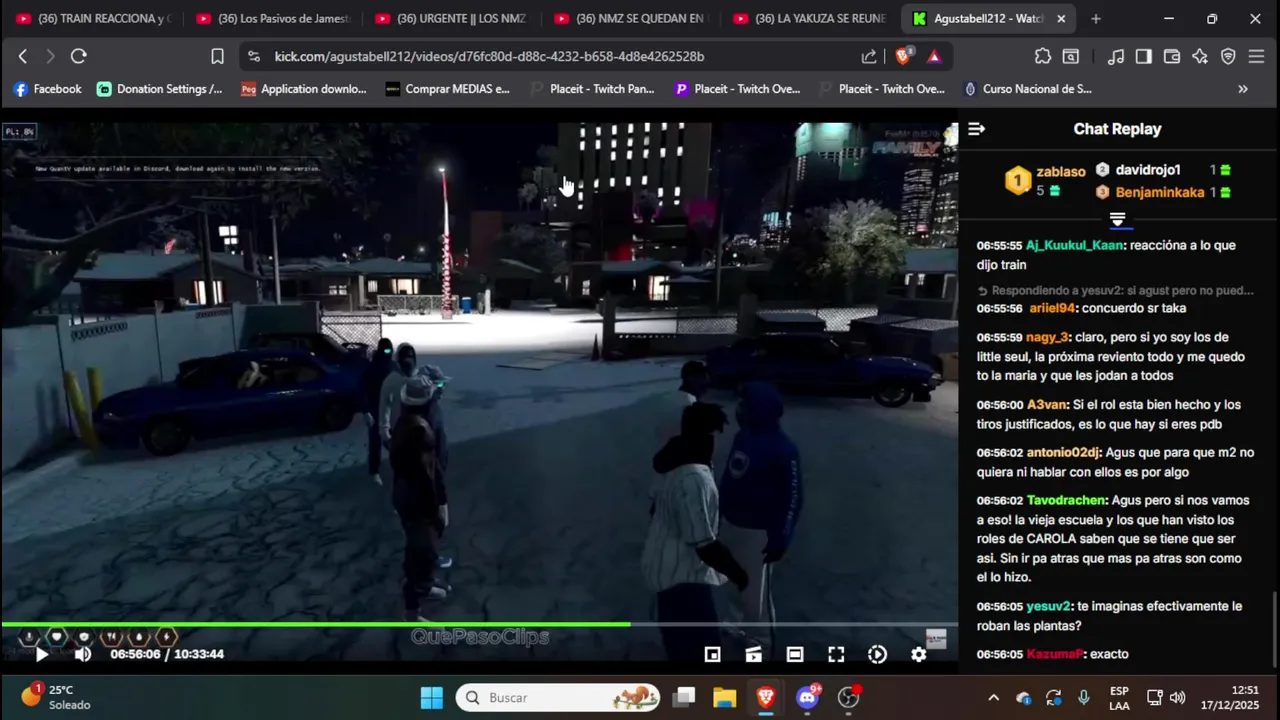Open the browser extensions menu
Viewport: 1280px width, 720px height.
(x=1043, y=57)
